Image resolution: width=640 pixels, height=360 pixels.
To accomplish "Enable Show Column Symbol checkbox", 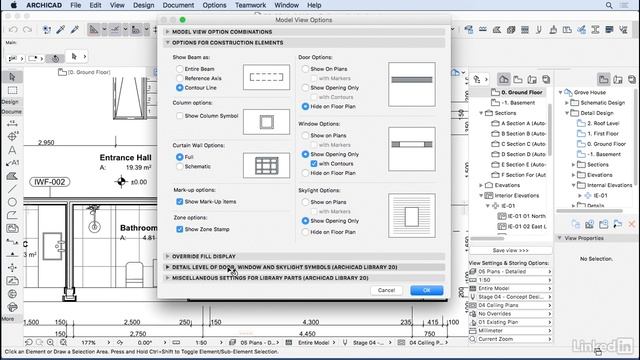I will pos(180,116).
